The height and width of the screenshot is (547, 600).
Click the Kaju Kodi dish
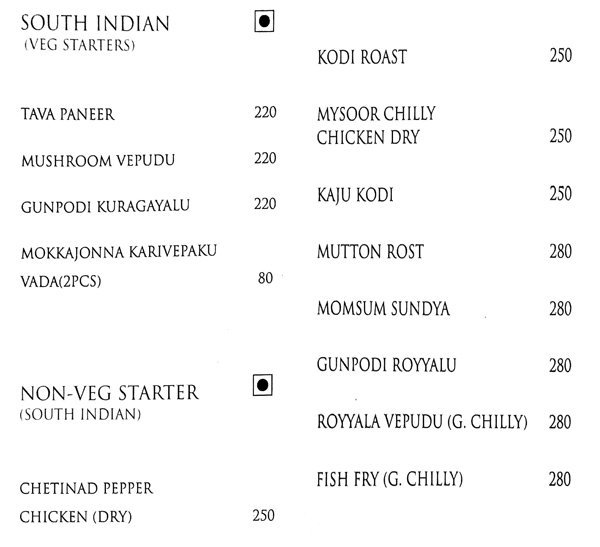click(355, 196)
